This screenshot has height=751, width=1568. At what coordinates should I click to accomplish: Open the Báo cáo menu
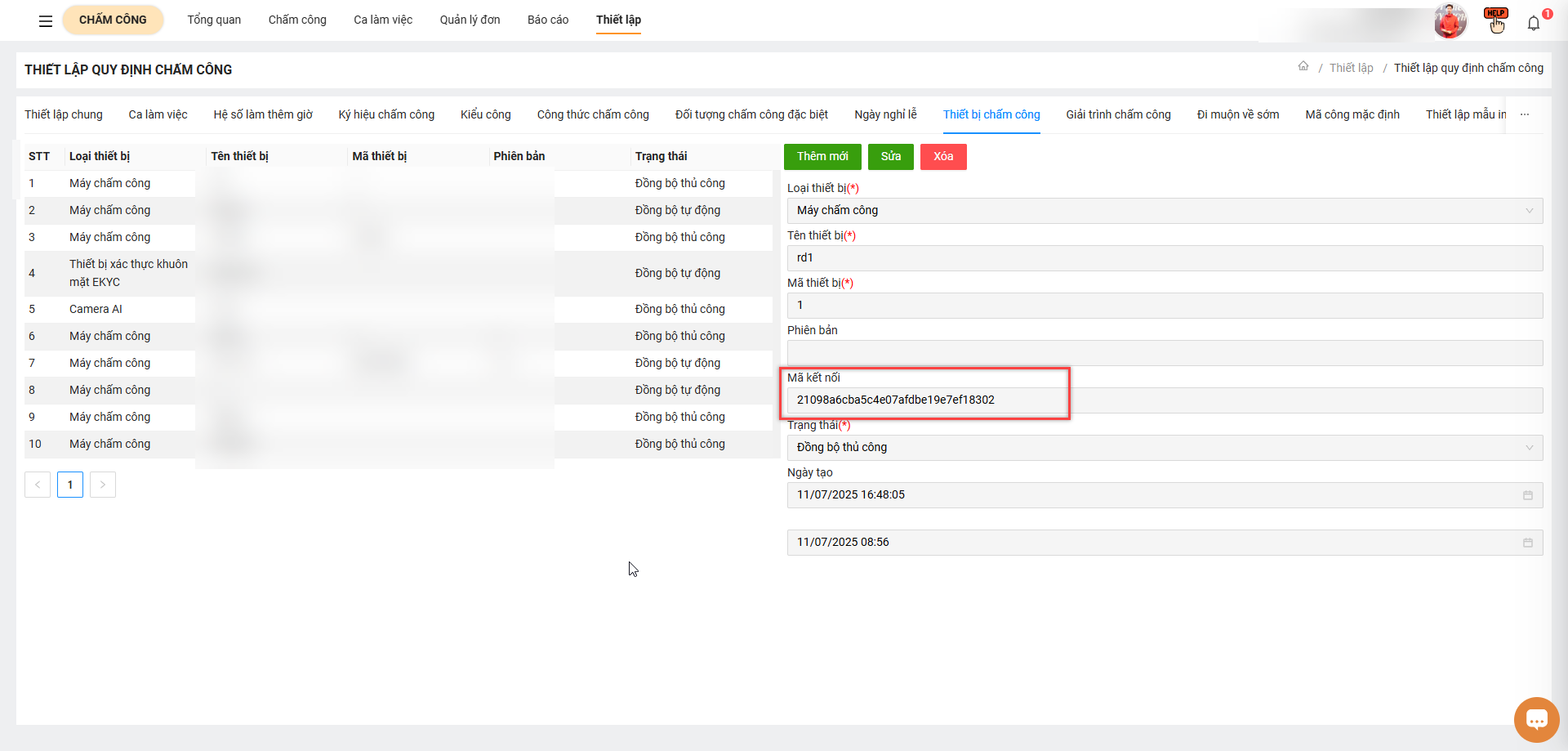547,20
